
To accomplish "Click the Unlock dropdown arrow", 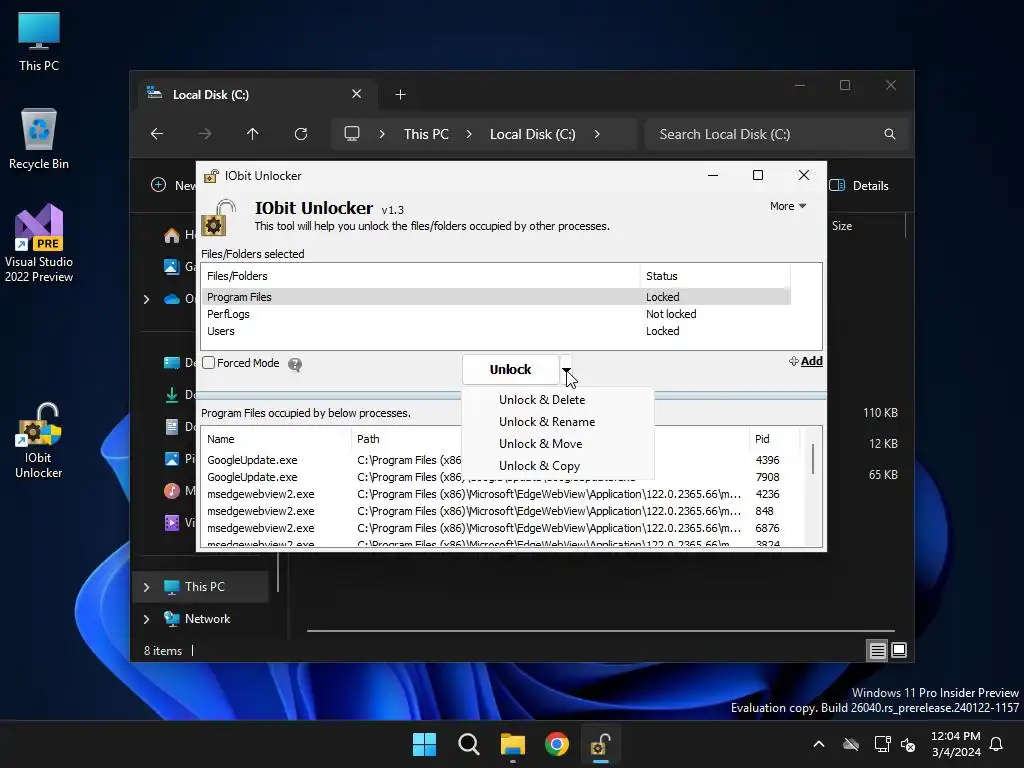I will tap(566, 370).
